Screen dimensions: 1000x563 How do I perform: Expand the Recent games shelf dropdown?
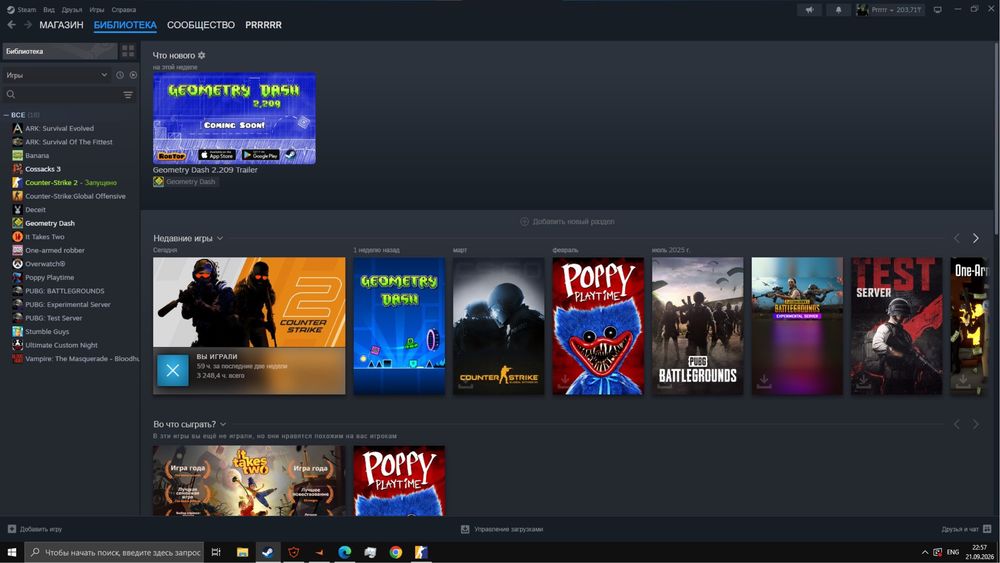point(220,238)
